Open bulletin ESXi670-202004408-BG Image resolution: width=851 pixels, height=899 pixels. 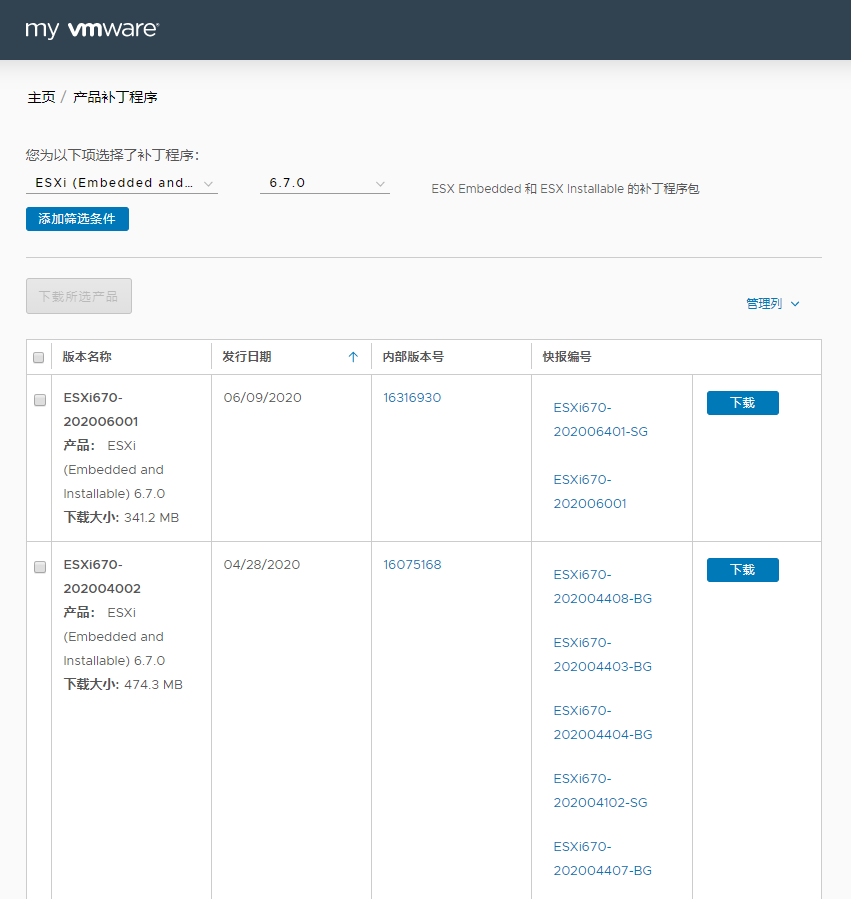pyautogui.click(x=603, y=587)
